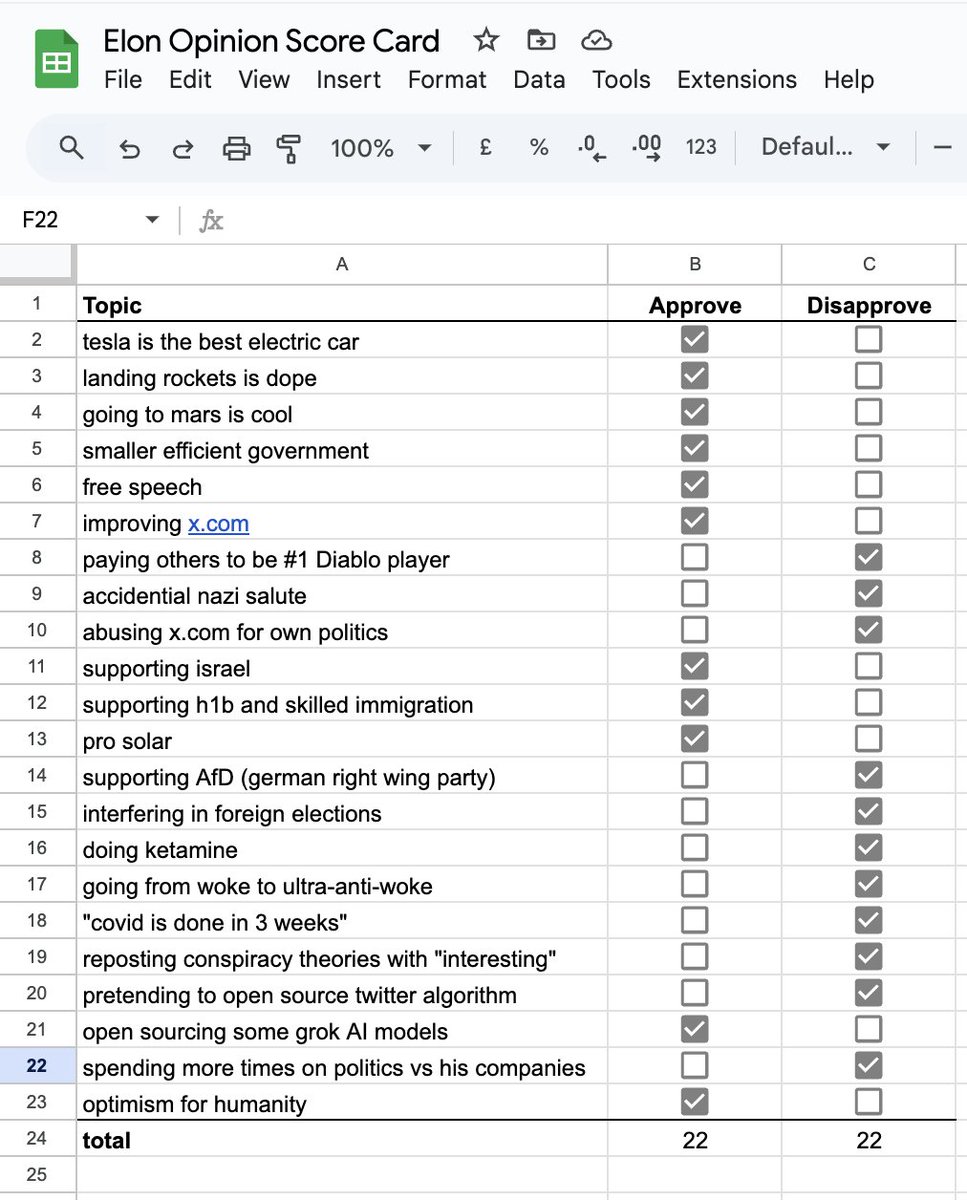Screen dimensions: 967x1200
Task: Select row 24 header
Action: (37, 1139)
